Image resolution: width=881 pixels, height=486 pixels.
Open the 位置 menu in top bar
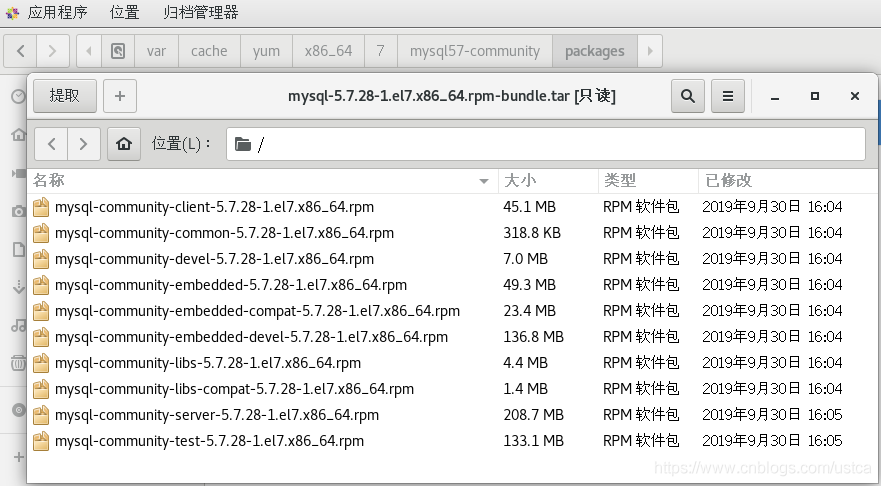click(x=125, y=13)
